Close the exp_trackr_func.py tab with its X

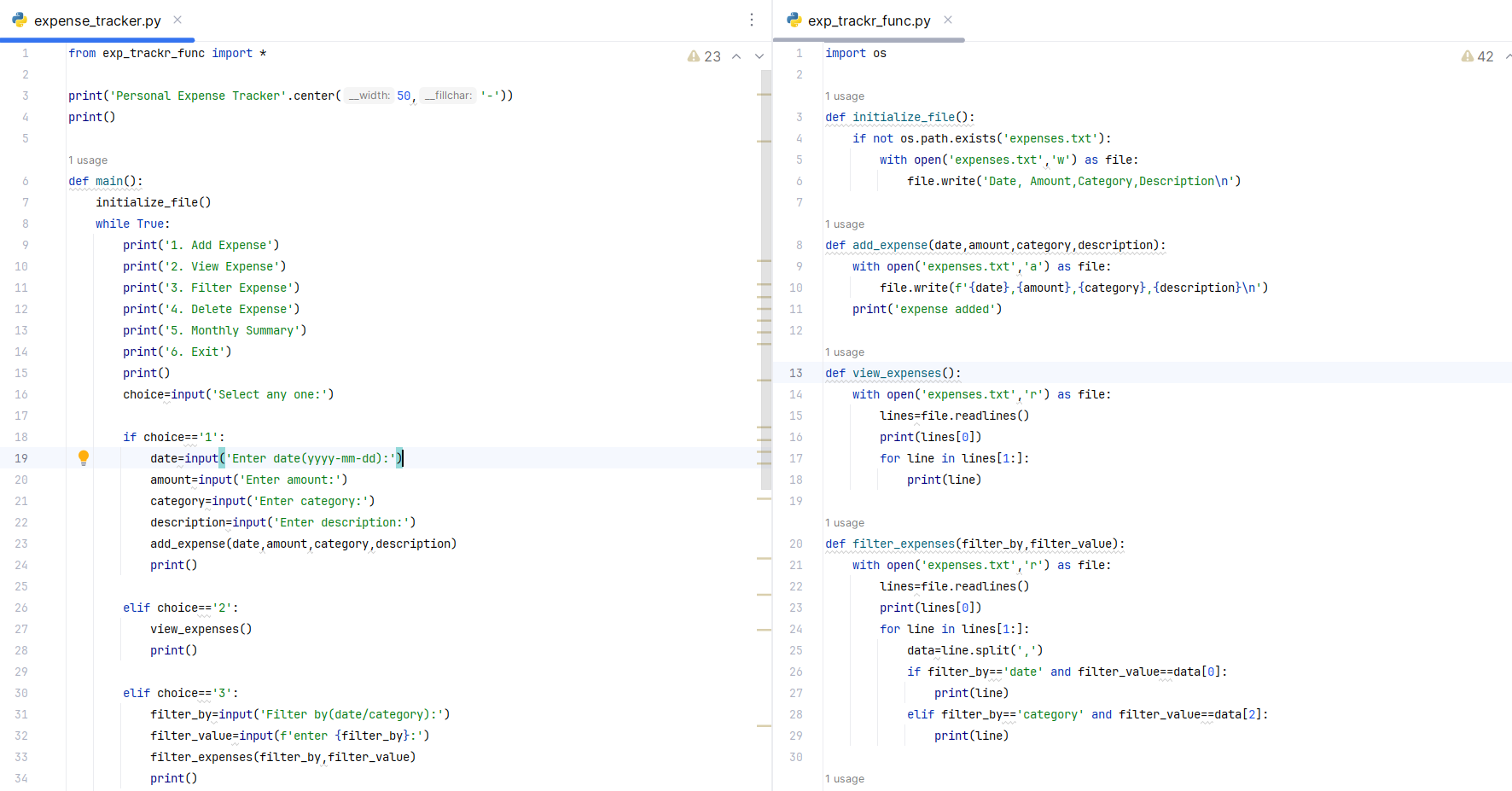(947, 20)
